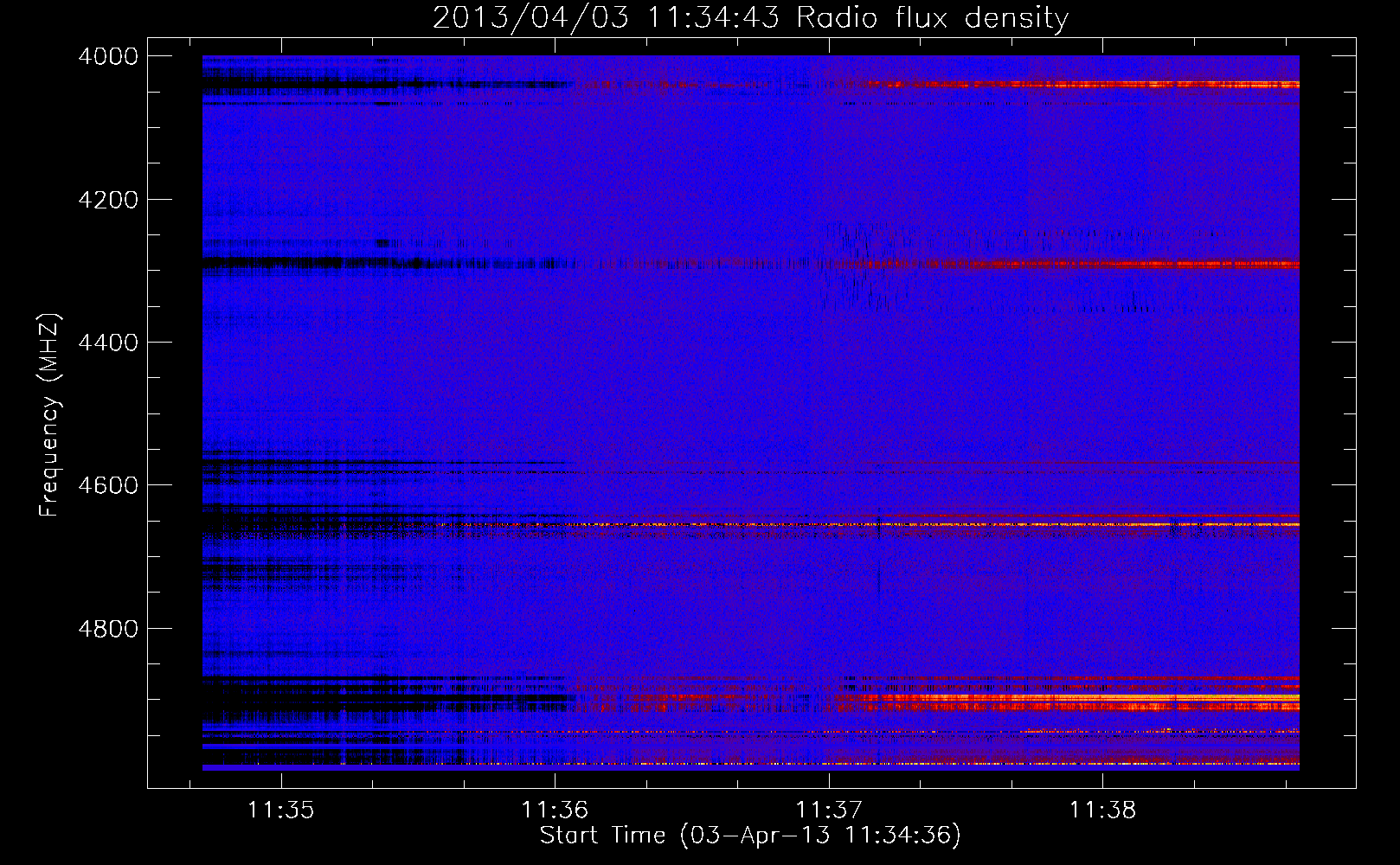Viewport: 1400px width, 865px height.
Task: Select the 4200 frequency axis label
Action: click(108, 200)
